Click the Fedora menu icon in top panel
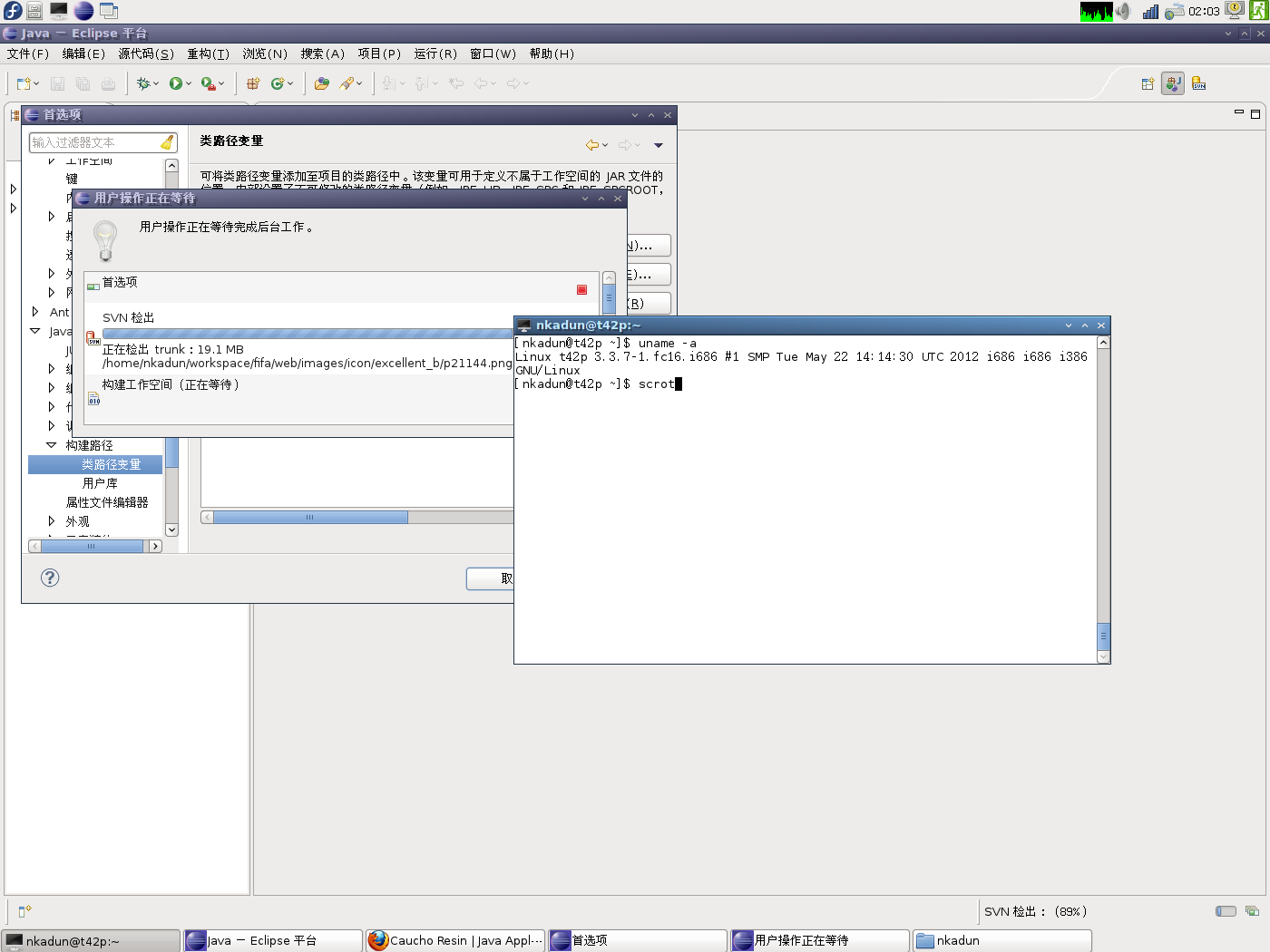Image resolution: width=1270 pixels, height=952 pixels. pos(12,11)
